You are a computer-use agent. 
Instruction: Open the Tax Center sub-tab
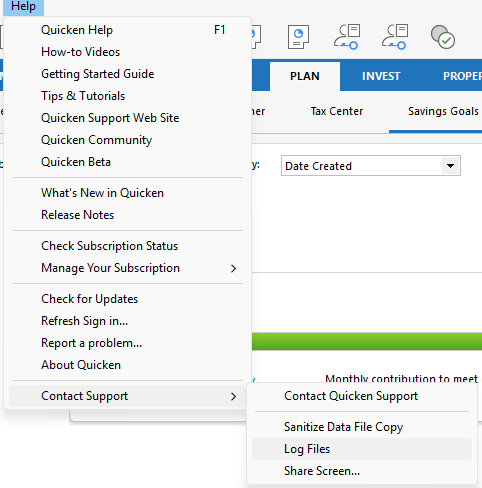tap(337, 111)
